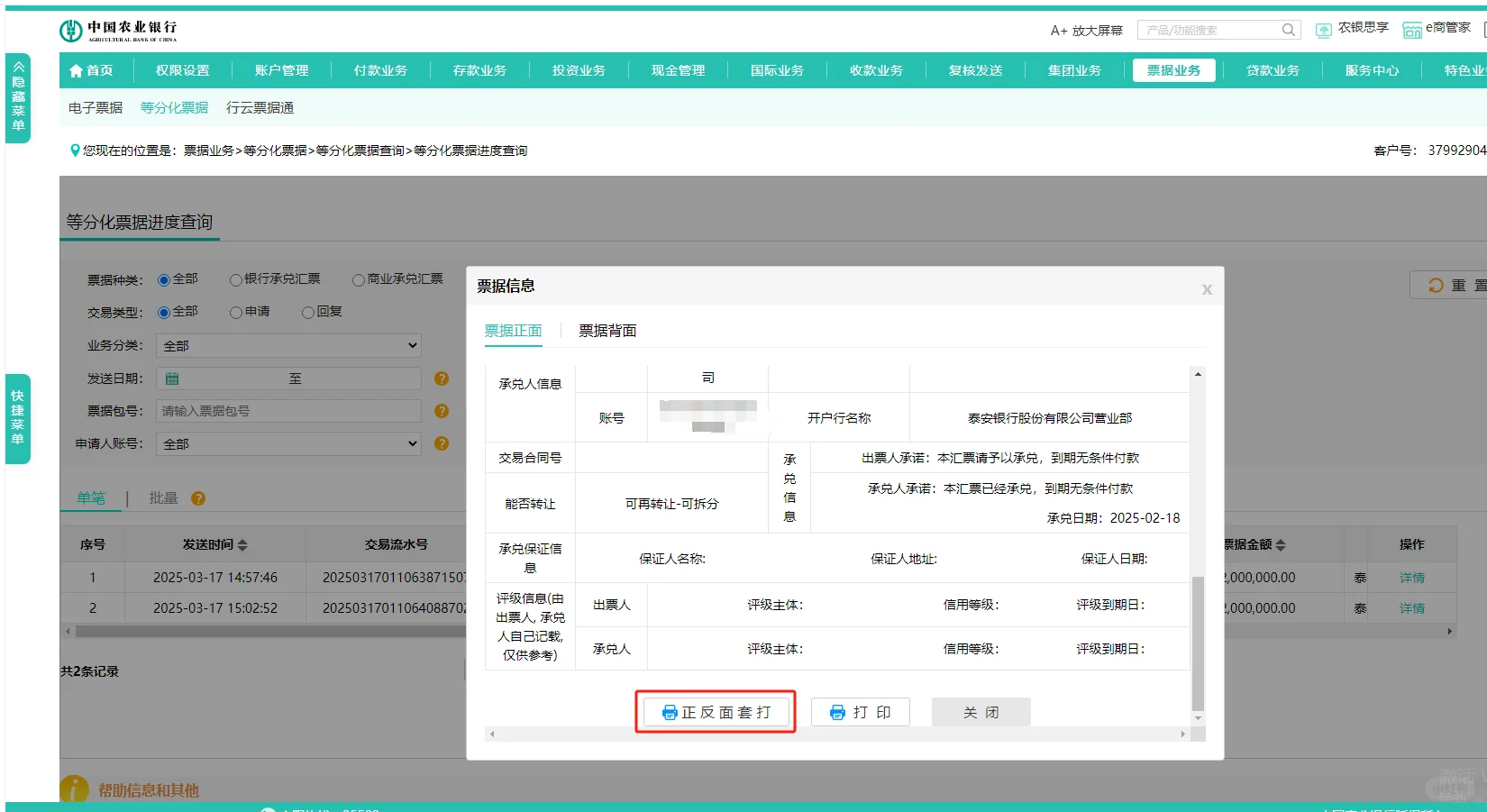The image size is (1487, 812).
Task: Click sort arrows on 票据金额 column
Action: [1281, 545]
